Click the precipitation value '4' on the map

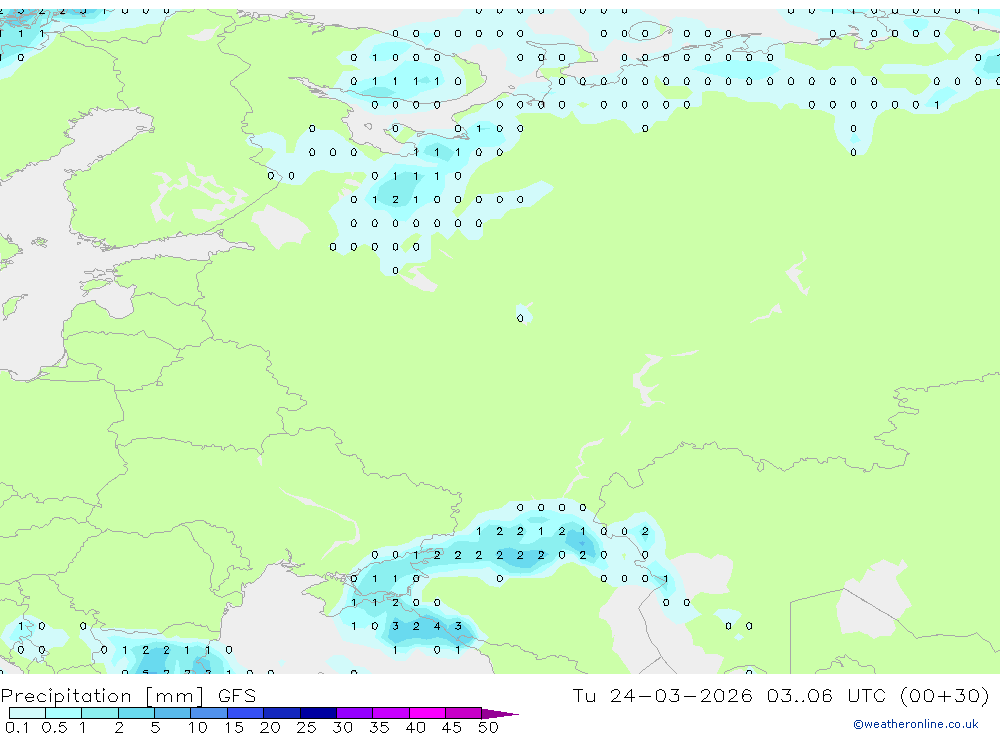[x=437, y=626]
